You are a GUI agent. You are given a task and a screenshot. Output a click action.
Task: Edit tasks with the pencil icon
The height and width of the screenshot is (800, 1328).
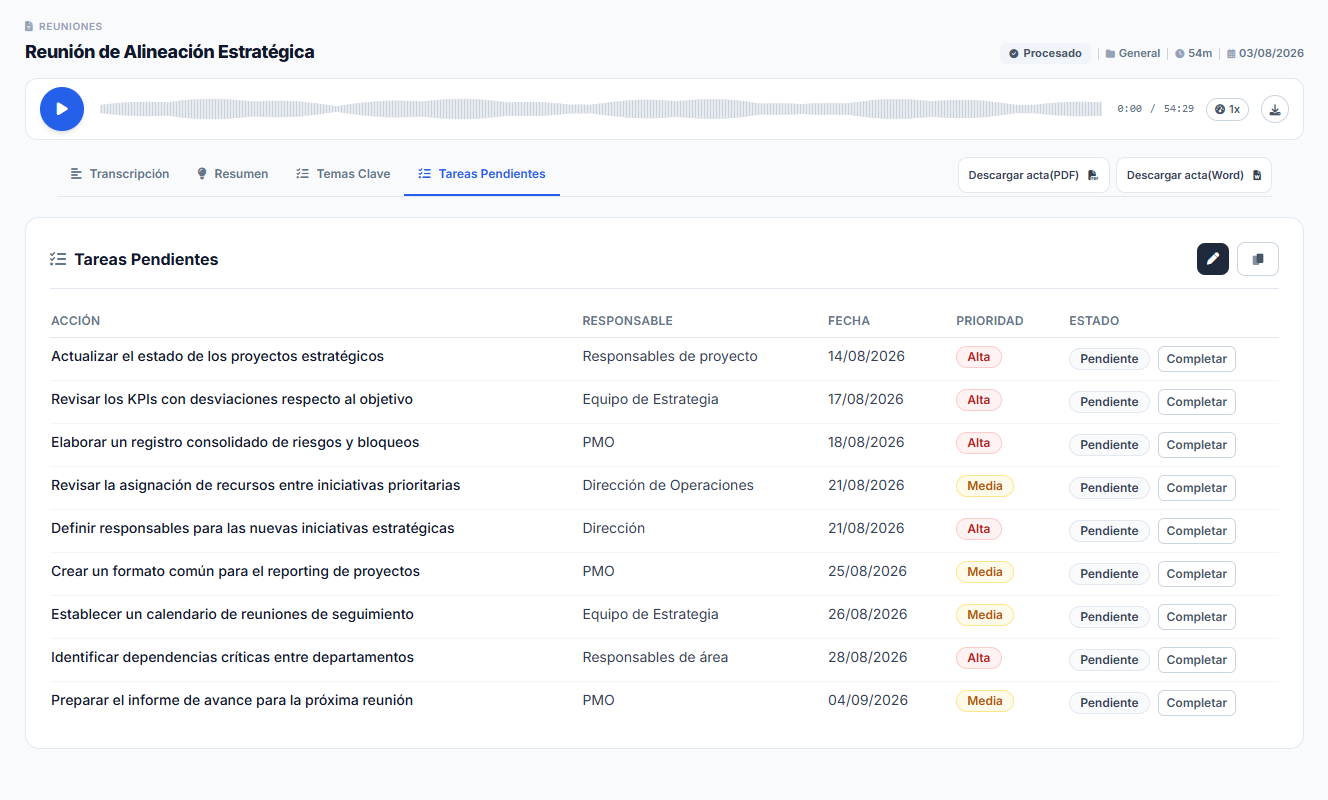(1213, 259)
